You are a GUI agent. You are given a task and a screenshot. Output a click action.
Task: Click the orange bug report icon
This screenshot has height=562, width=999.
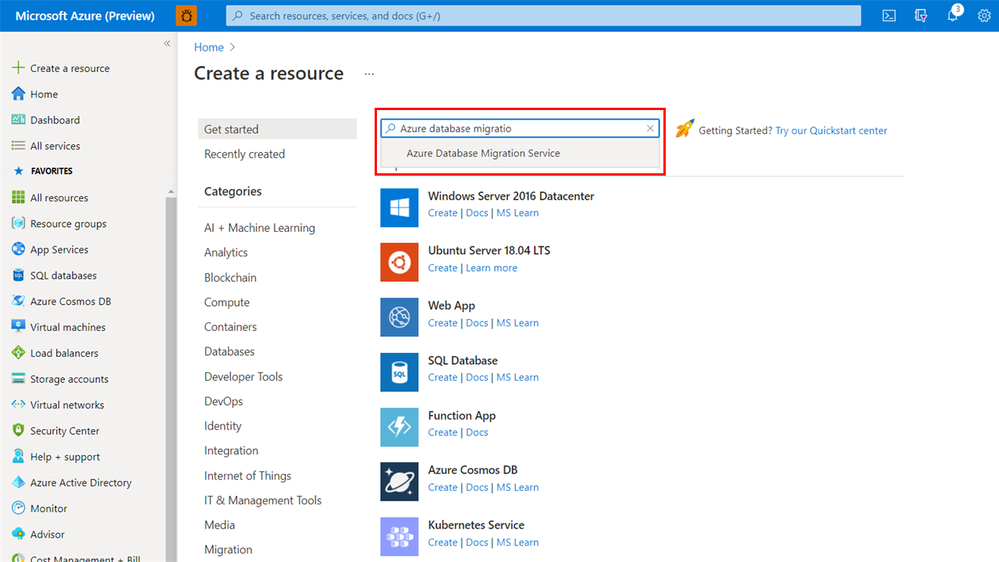click(186, 16)
